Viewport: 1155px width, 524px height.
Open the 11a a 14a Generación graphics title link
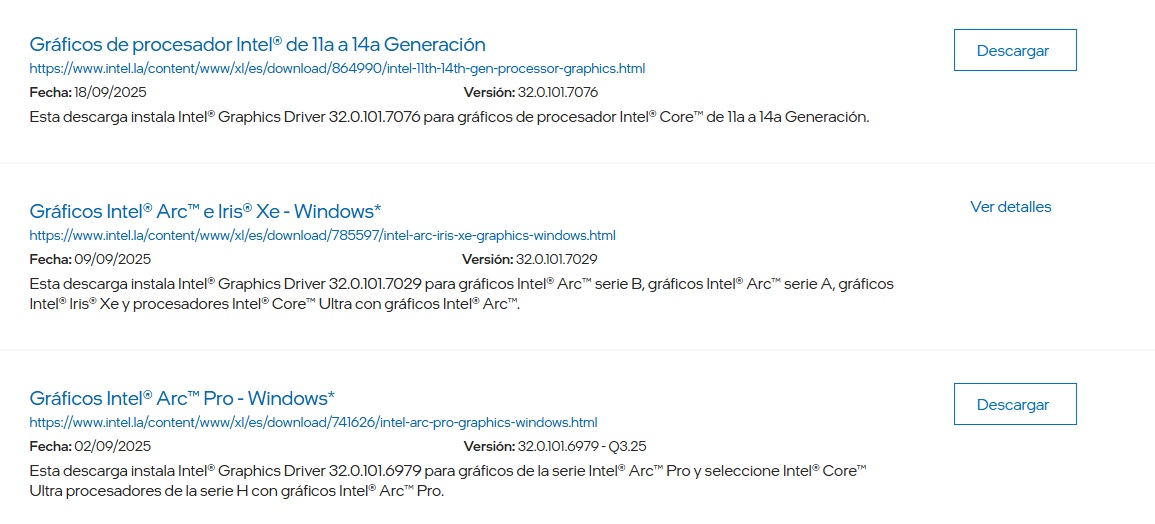pyautogui.click(x=257, y=45)
